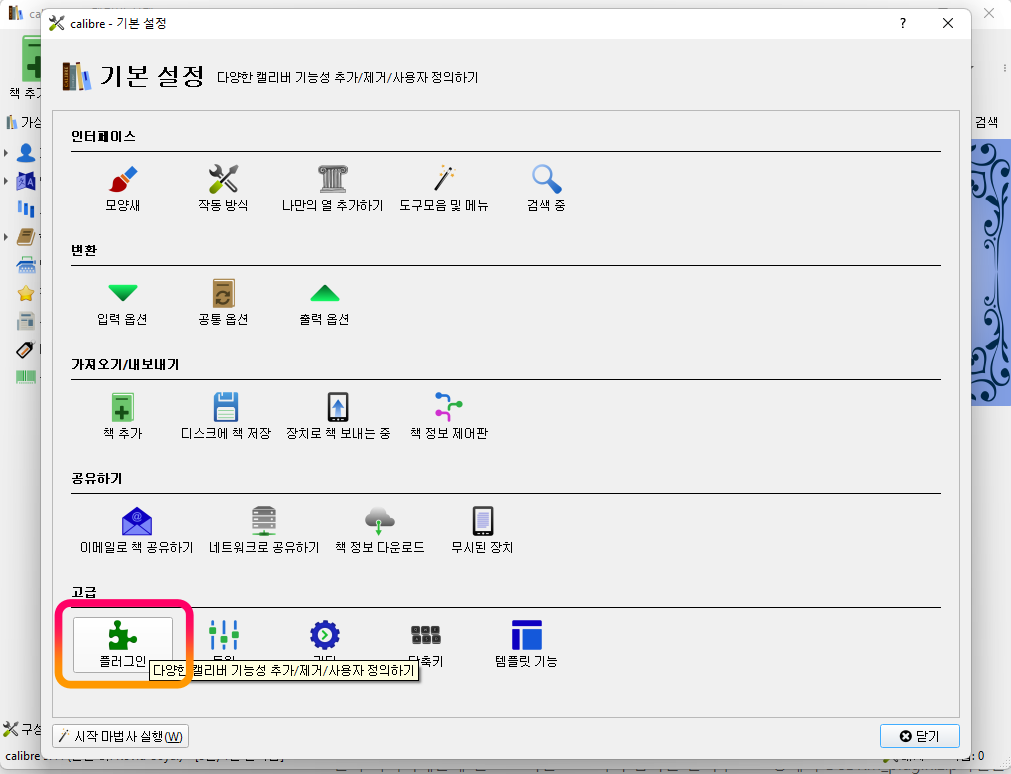Expand the authors person row in main window
Viewport: 1011px width, 774px height.
[x=5, y=153]
